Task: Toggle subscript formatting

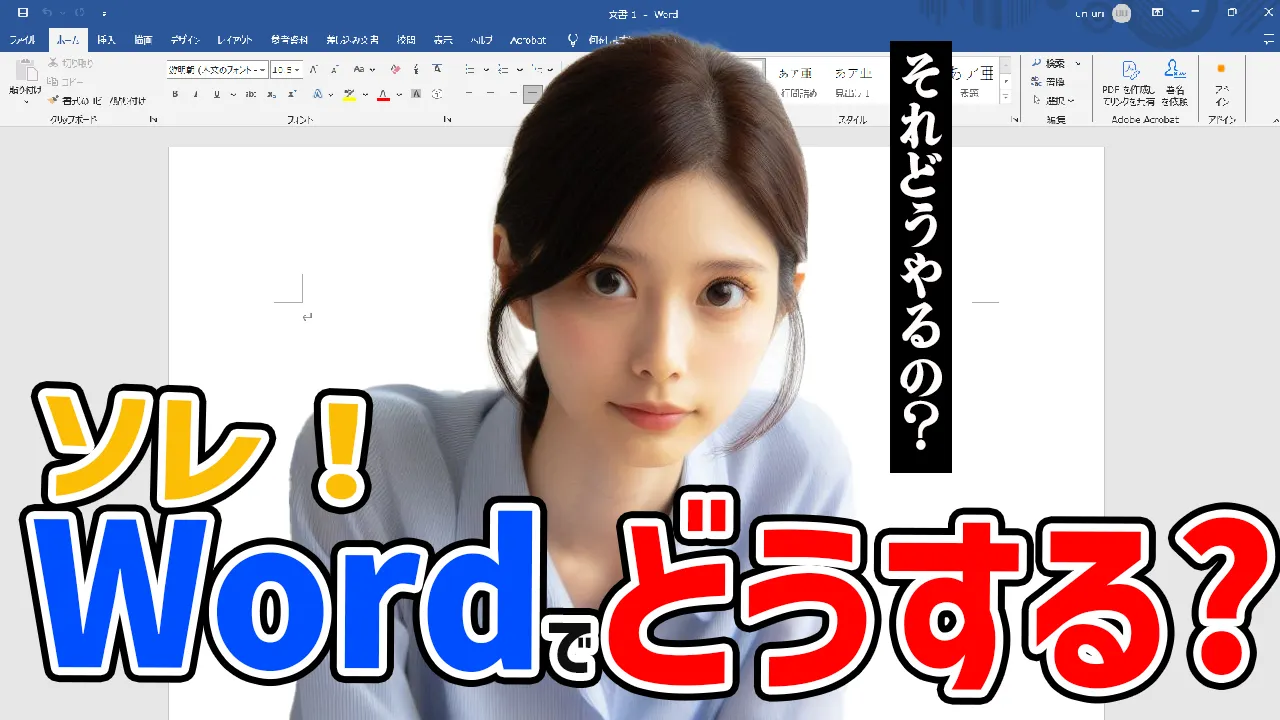Action: (x=272, y=95)
